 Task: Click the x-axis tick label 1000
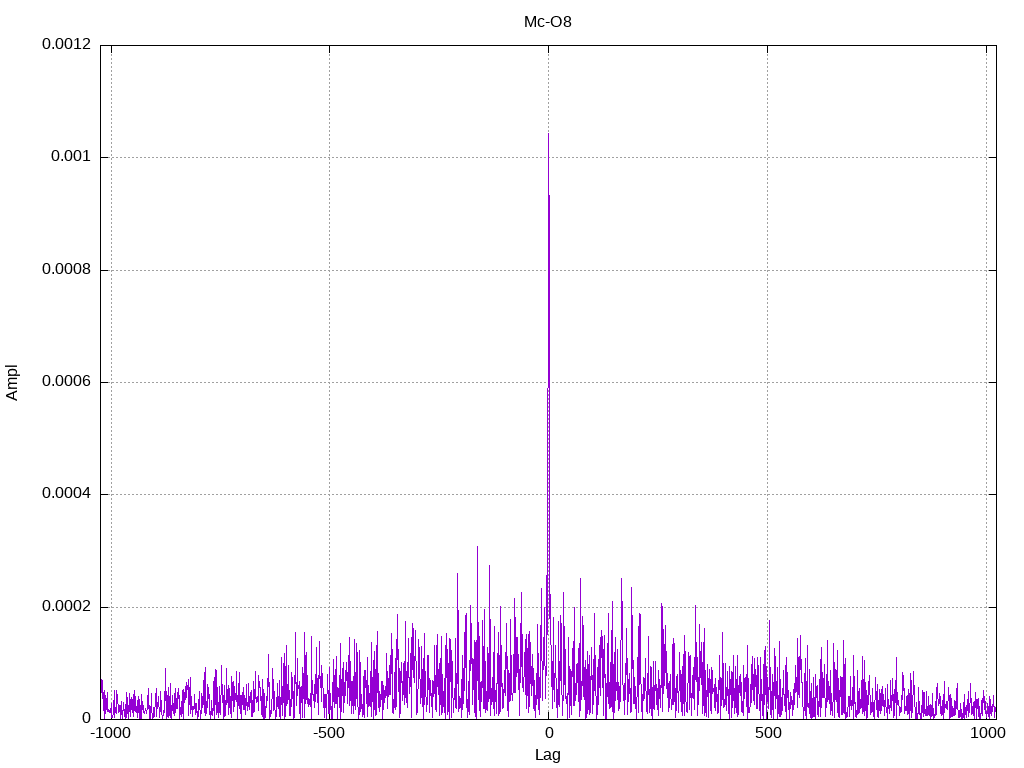point(987,733)
